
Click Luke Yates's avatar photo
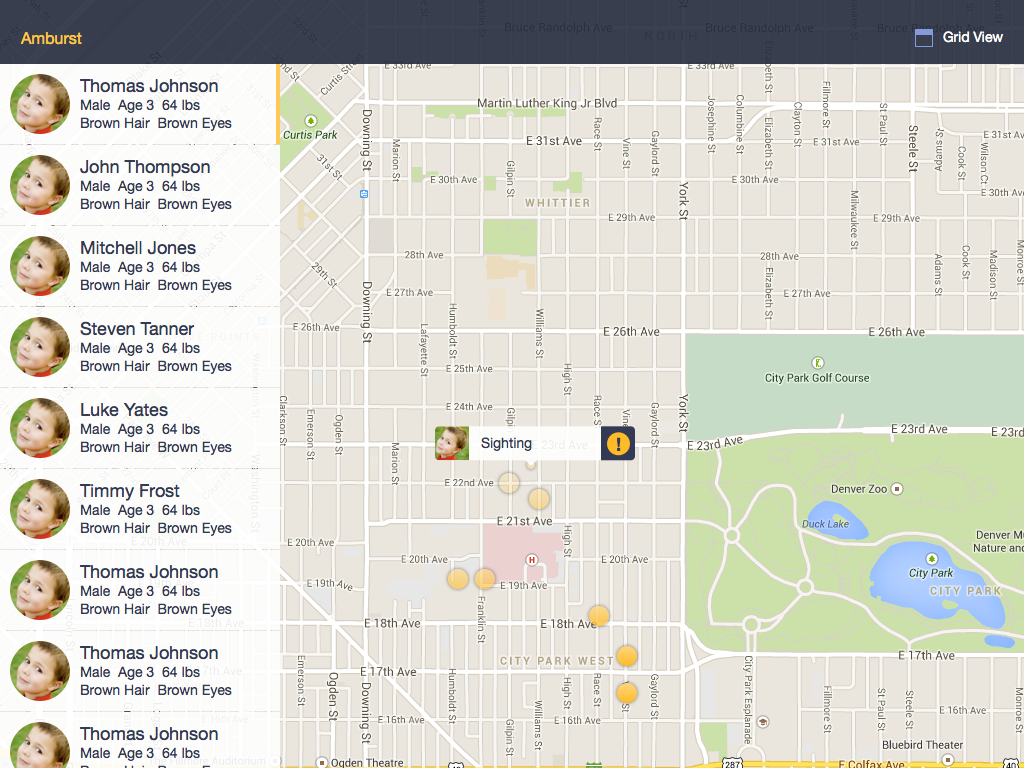tap(40, 428)
